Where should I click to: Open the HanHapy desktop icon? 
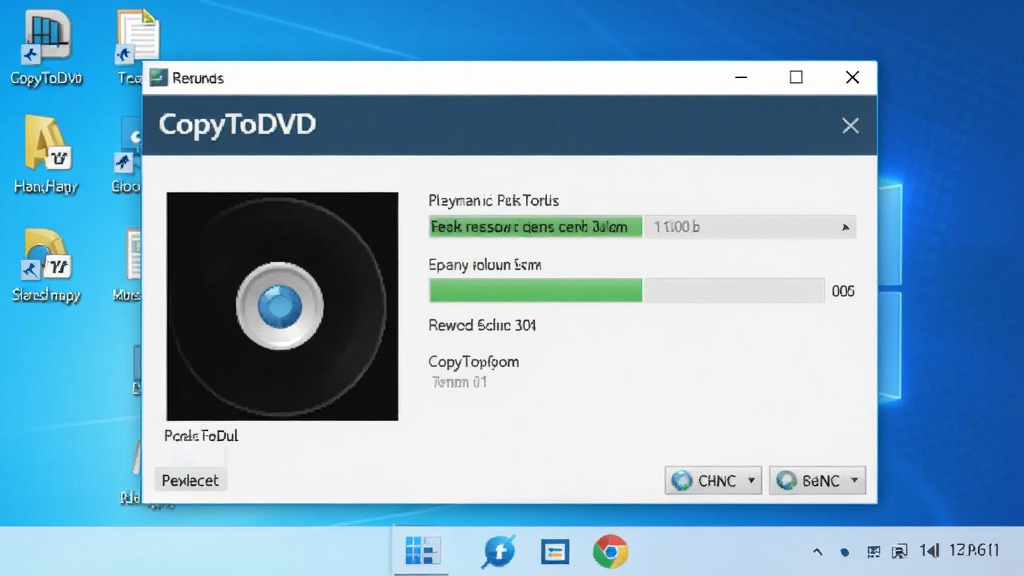[x=46, y=155]
